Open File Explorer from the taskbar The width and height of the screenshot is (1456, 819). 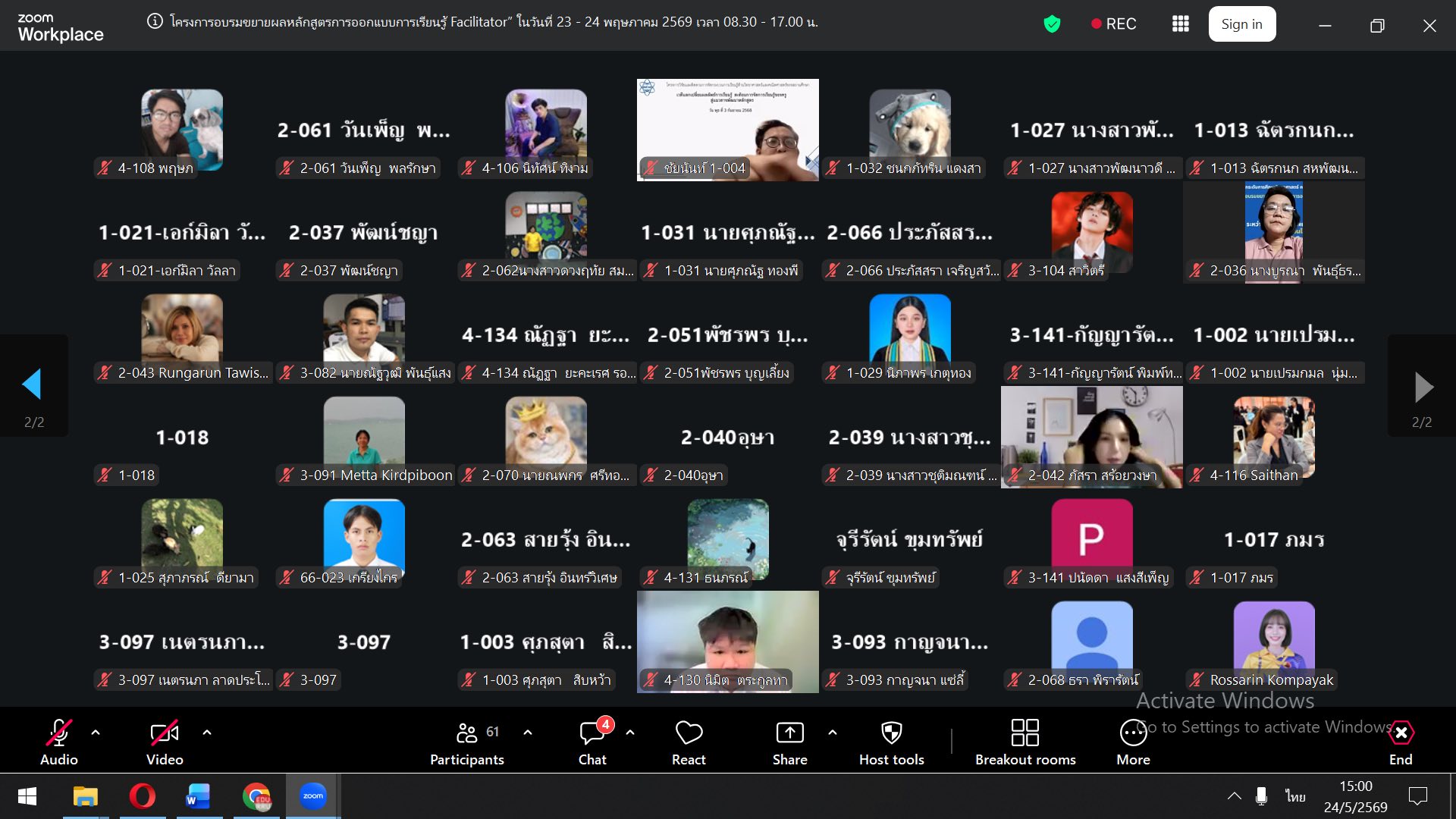(x=85, y=796)
